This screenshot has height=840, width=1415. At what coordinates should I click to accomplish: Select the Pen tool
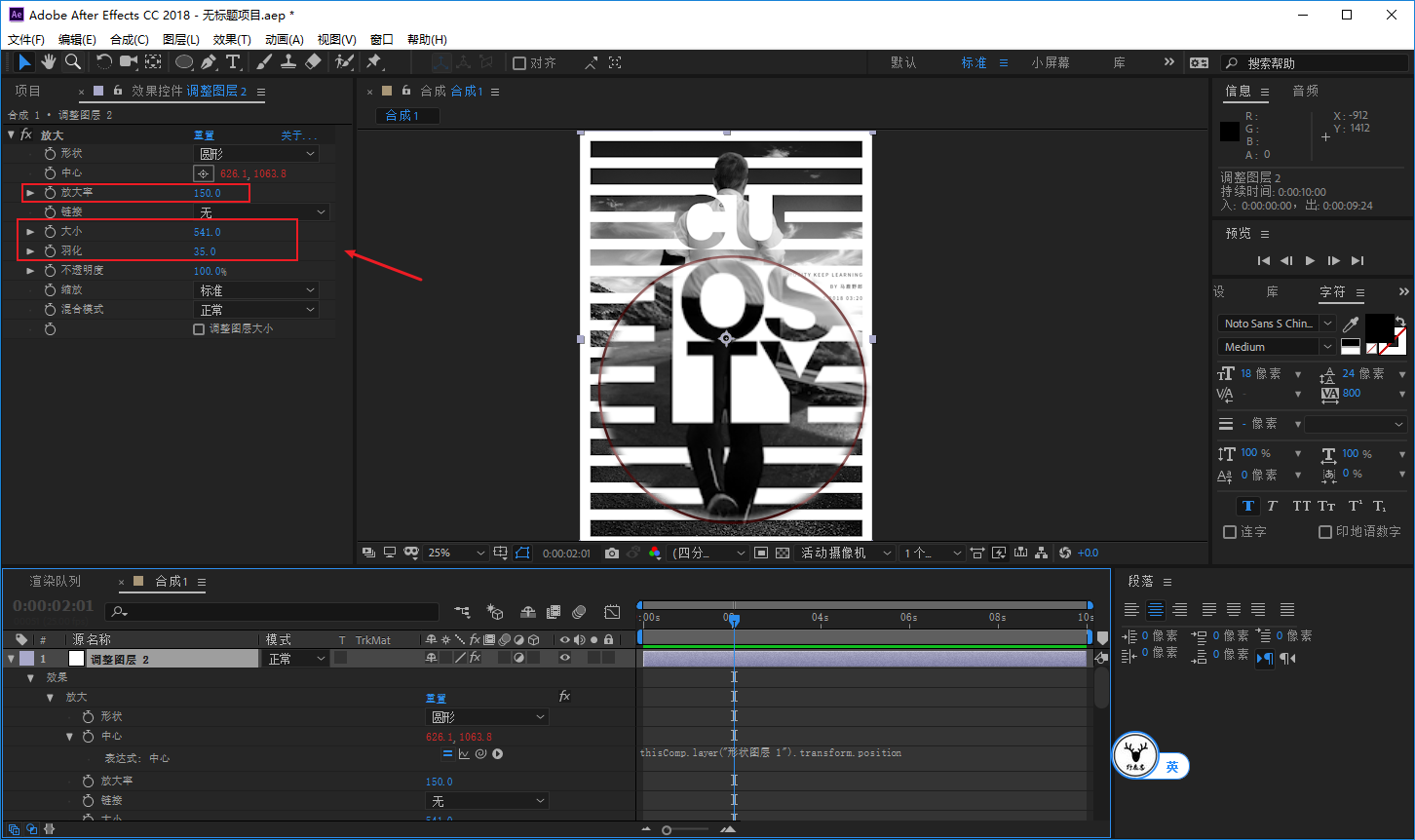pos(209,61)
